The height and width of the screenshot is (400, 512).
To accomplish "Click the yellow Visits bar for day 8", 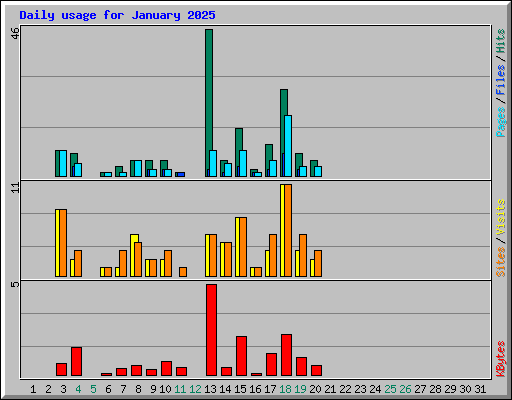I will click(133, 255).
